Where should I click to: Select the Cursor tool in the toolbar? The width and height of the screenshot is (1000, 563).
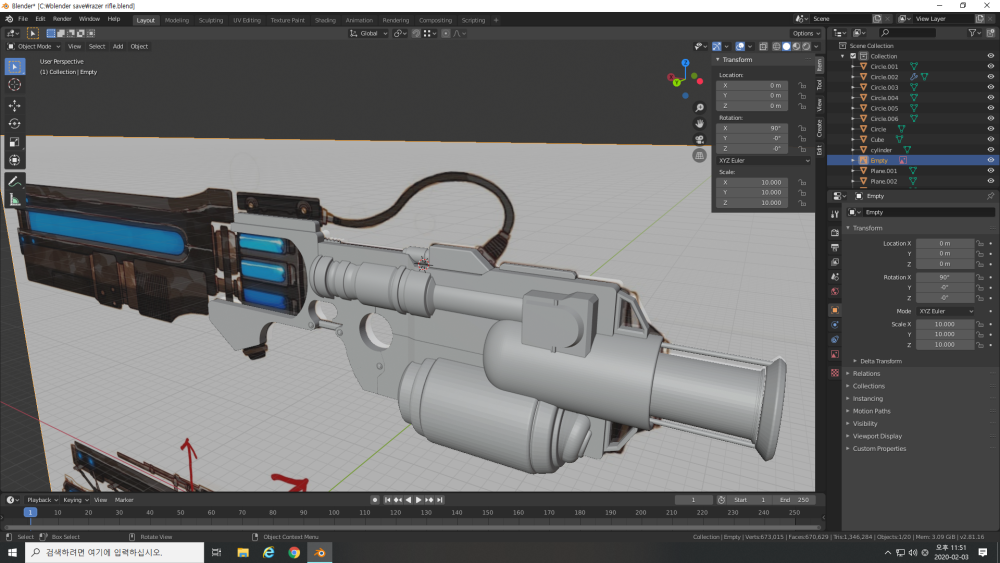tap(15, 85)
